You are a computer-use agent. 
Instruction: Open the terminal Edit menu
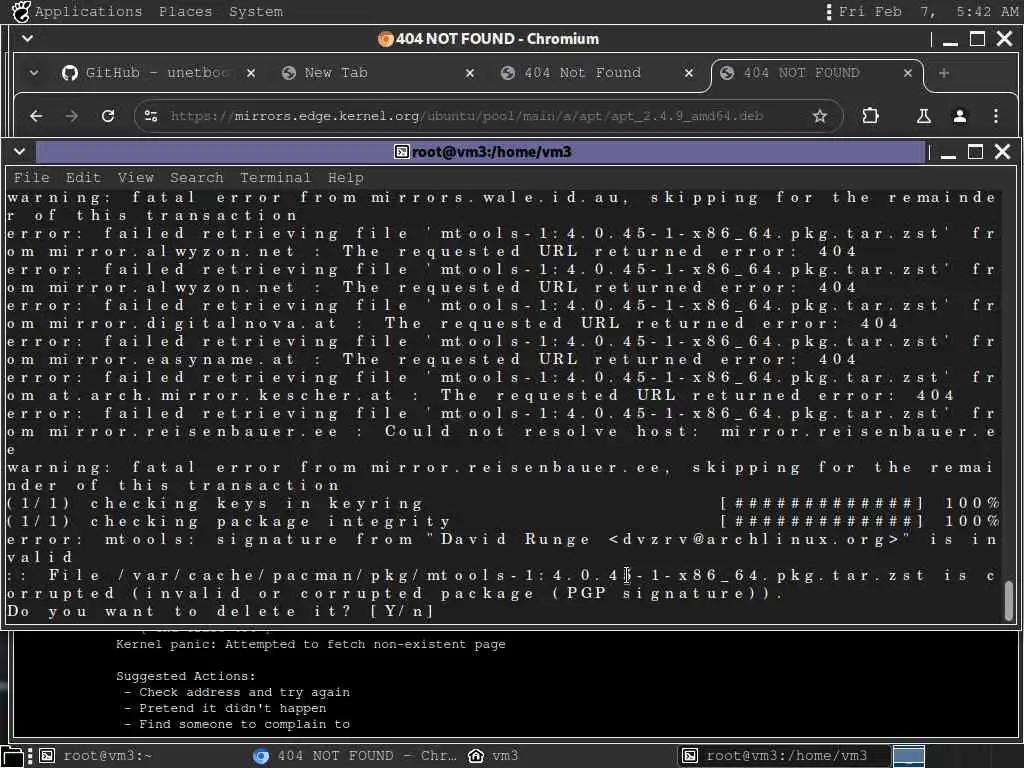83,178
